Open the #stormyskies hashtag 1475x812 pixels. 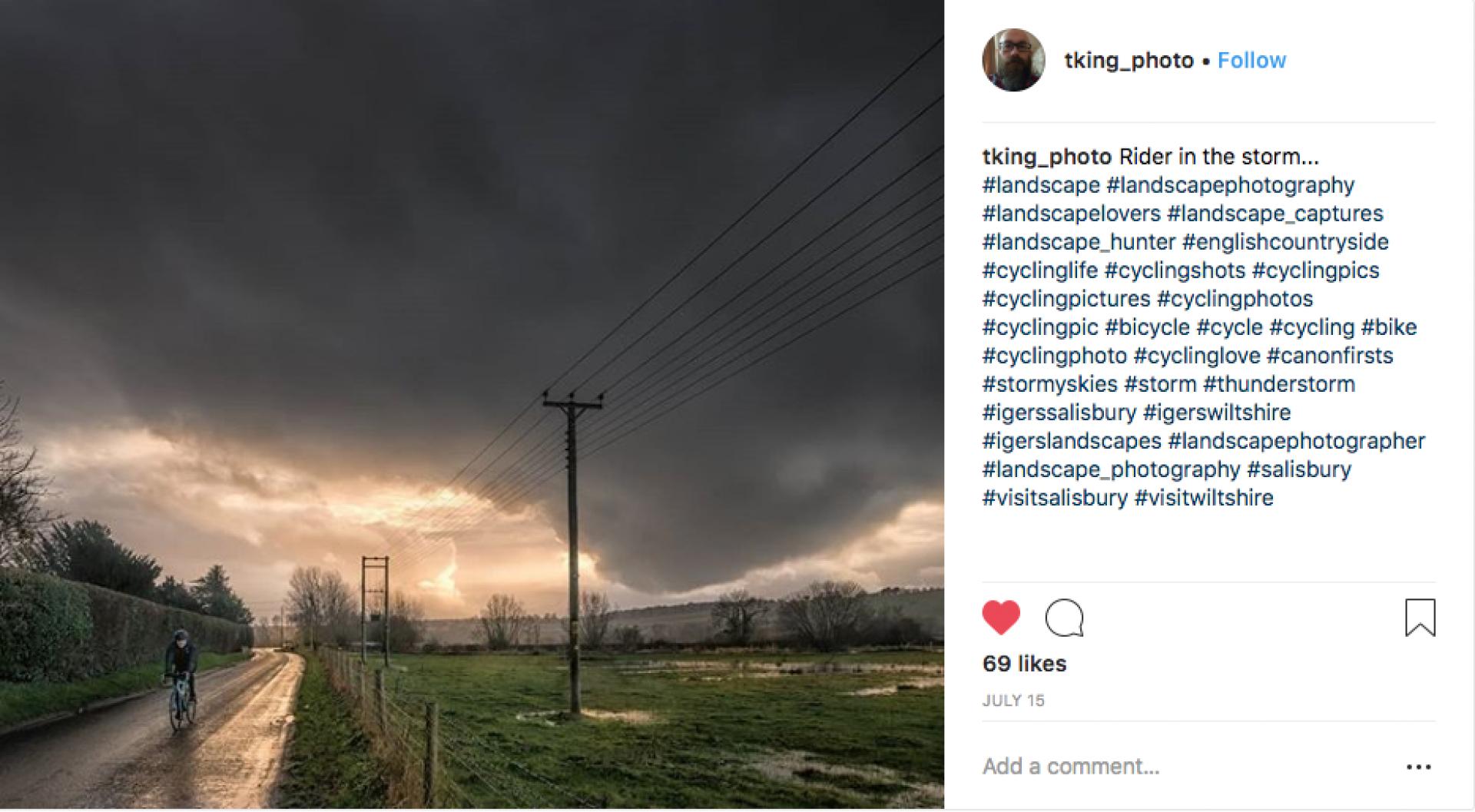tap(1049, 384)
